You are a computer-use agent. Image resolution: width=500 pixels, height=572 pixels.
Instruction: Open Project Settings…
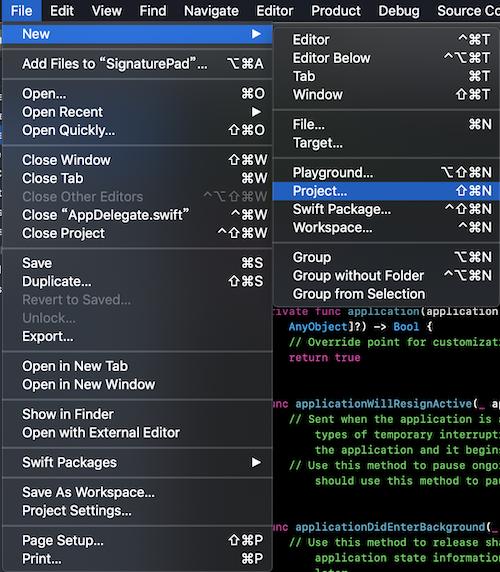(137, 511)
